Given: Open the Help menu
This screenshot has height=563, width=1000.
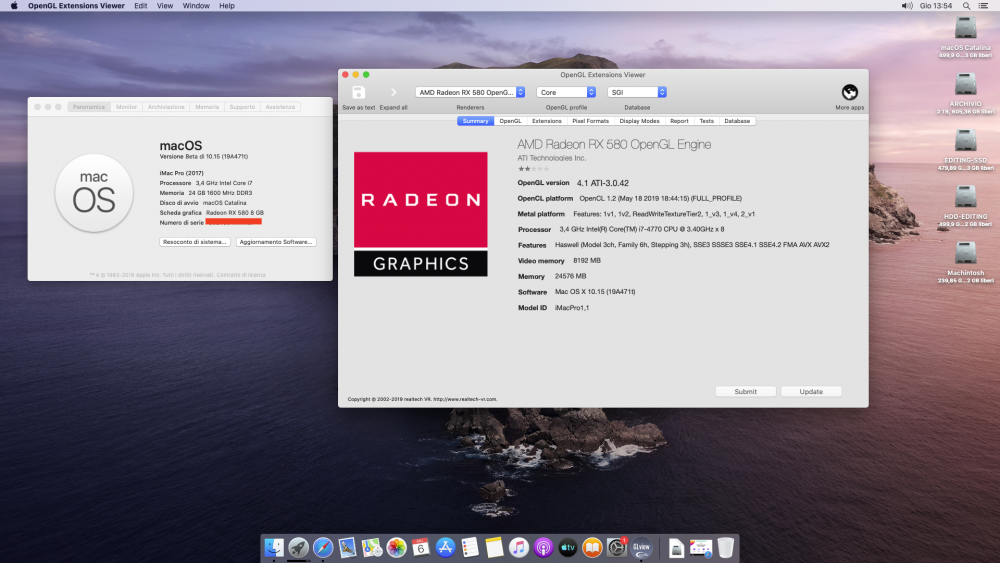Looking at the screenshot, I should (227, 6).
